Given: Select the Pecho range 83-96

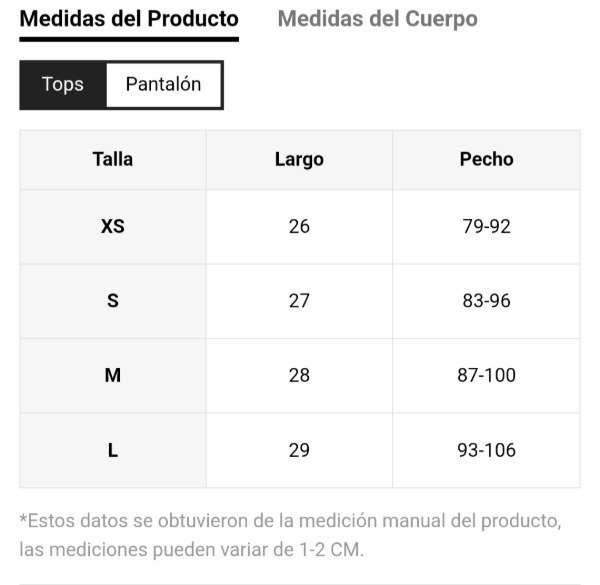Looking at the screenshot, I should 486,300.
